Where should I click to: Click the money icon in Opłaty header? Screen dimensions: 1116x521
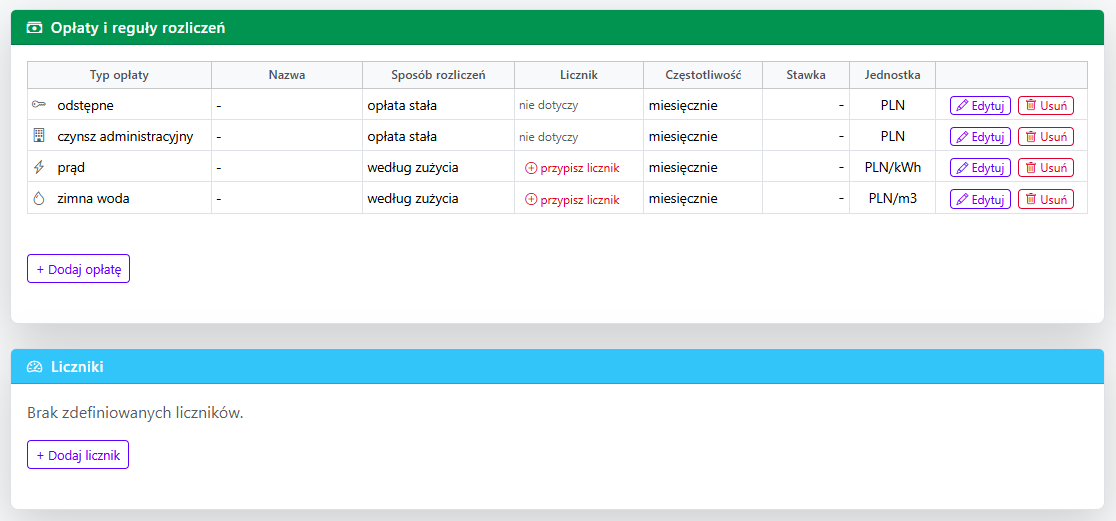[x=34, y=28]
